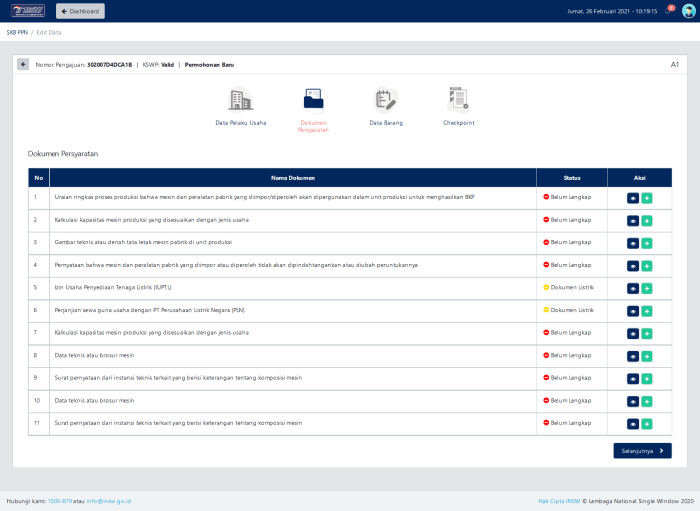Click green plus icon for row 11
This screenshot has height=511, width=700.
(x=646, y=423)
